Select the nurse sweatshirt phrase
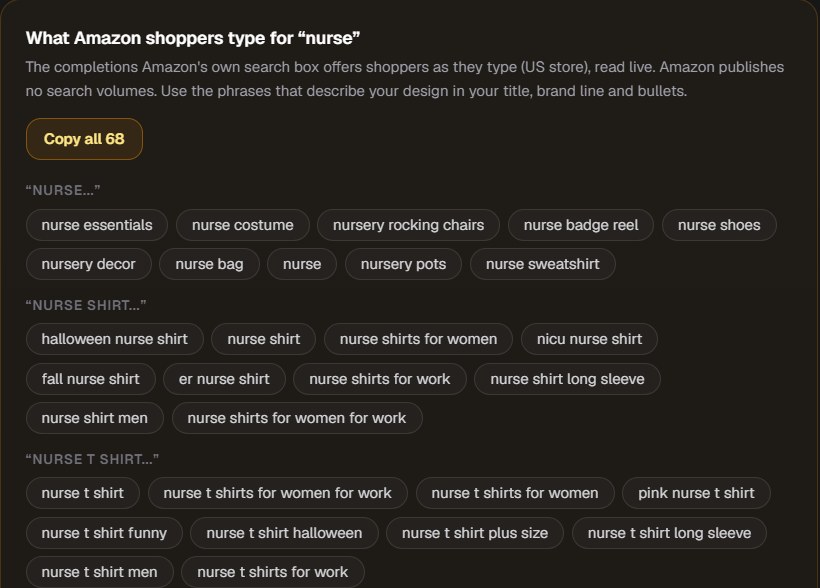The image size is (820, 588). point(542,264)
